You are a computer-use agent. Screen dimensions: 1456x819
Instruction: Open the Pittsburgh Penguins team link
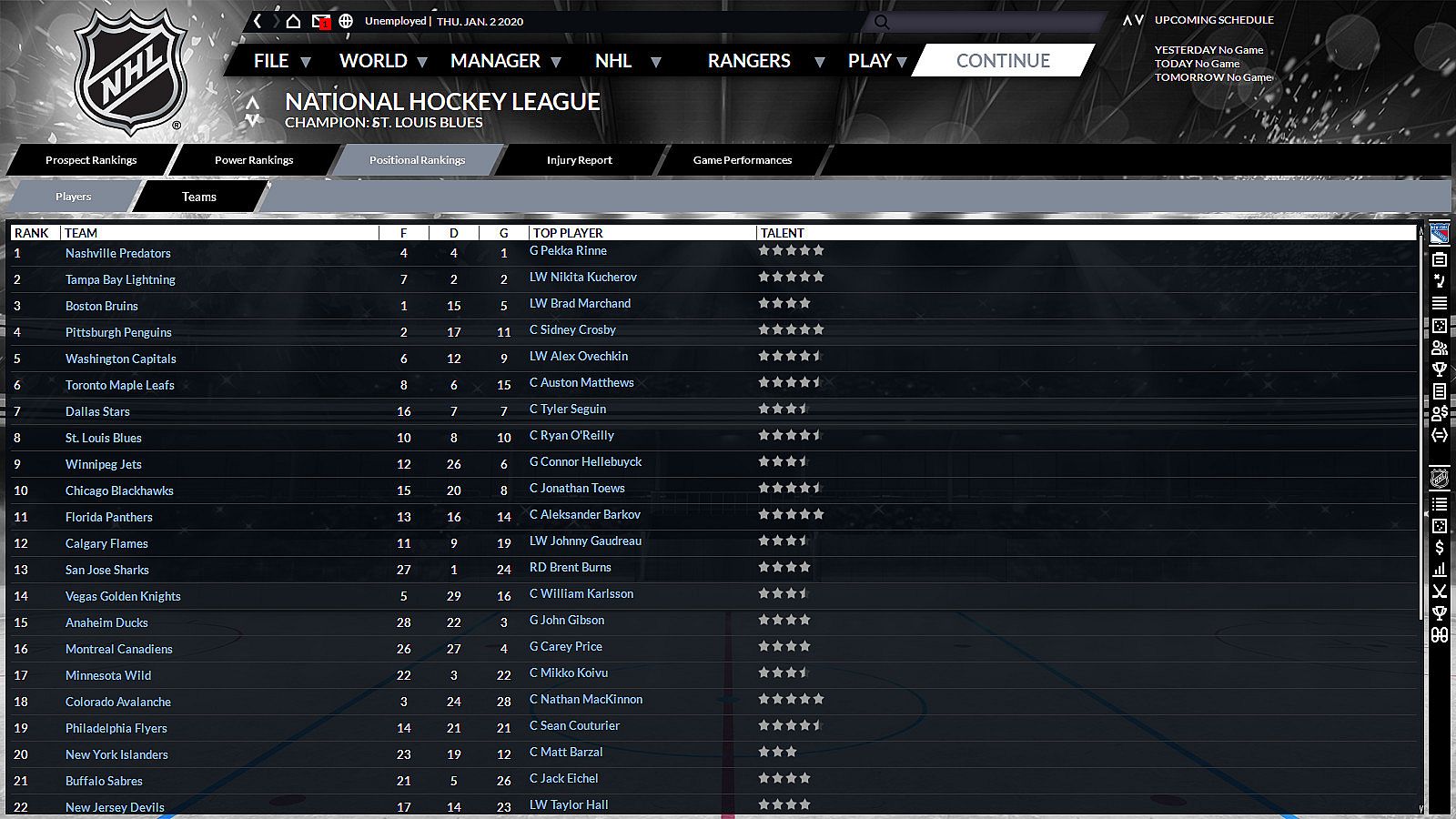[x=118, y=332]
